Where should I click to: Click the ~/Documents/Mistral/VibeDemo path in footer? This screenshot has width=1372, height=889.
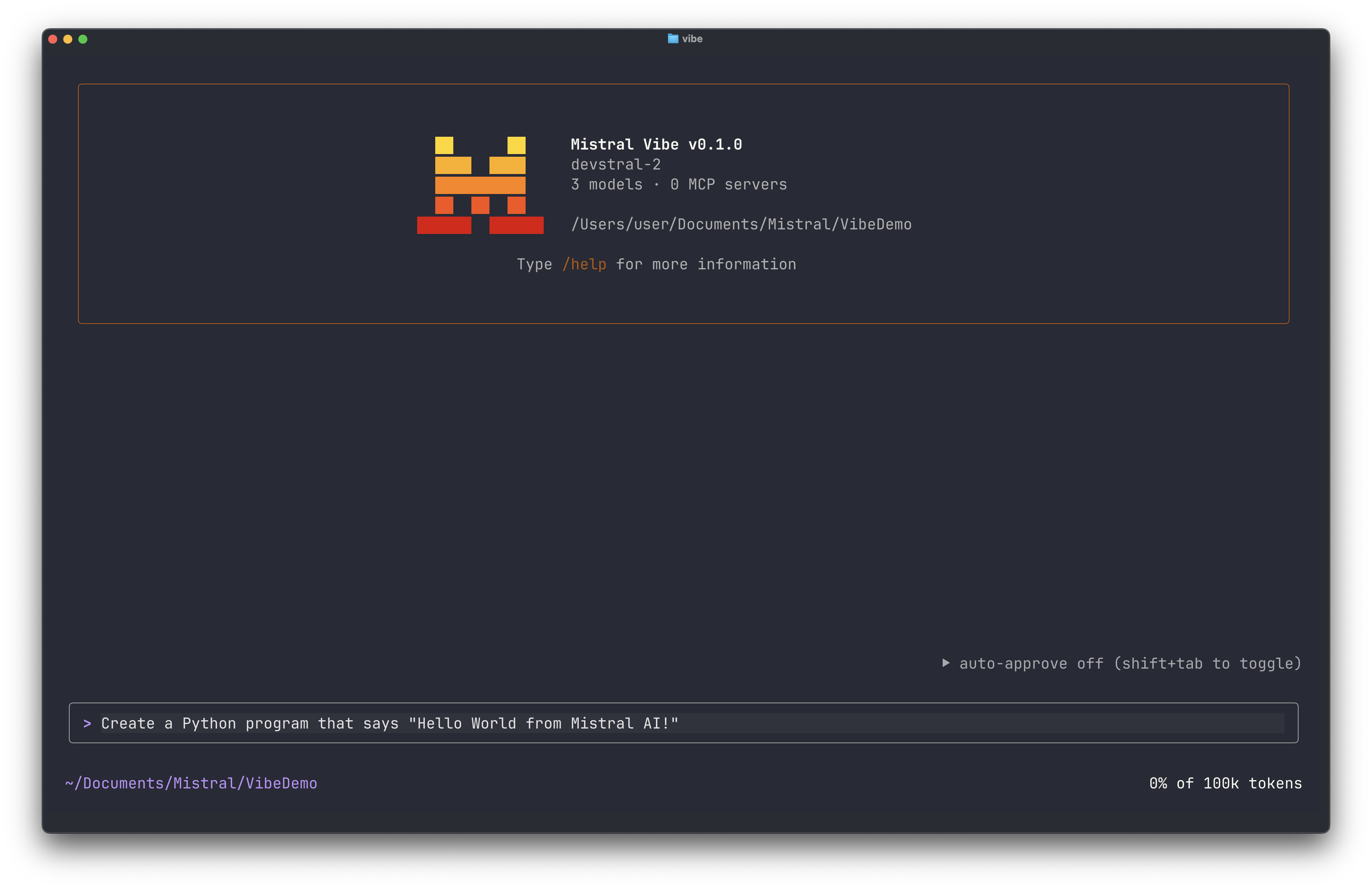(191, 783)
